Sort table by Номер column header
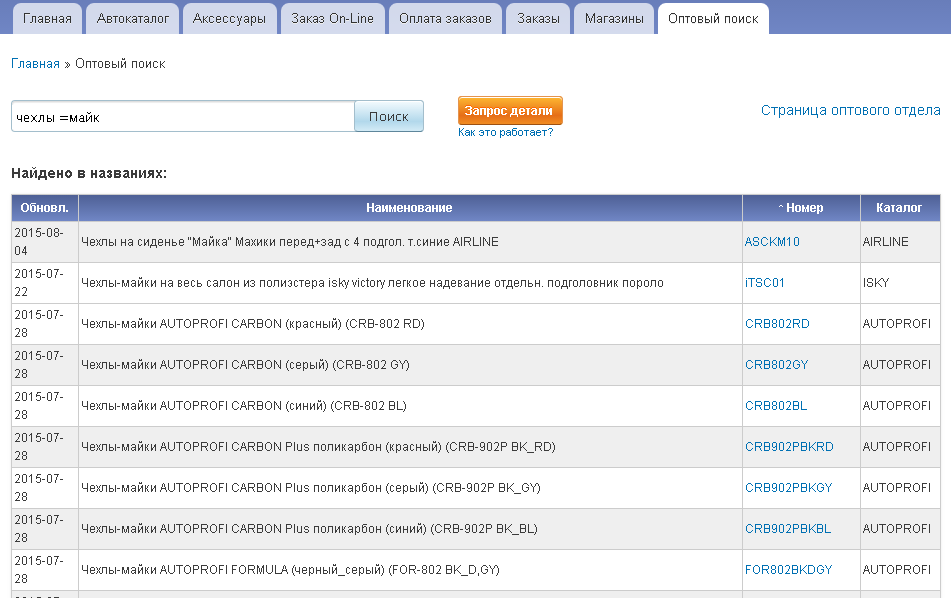Viewport: 951px width, 598px height. 804,208
